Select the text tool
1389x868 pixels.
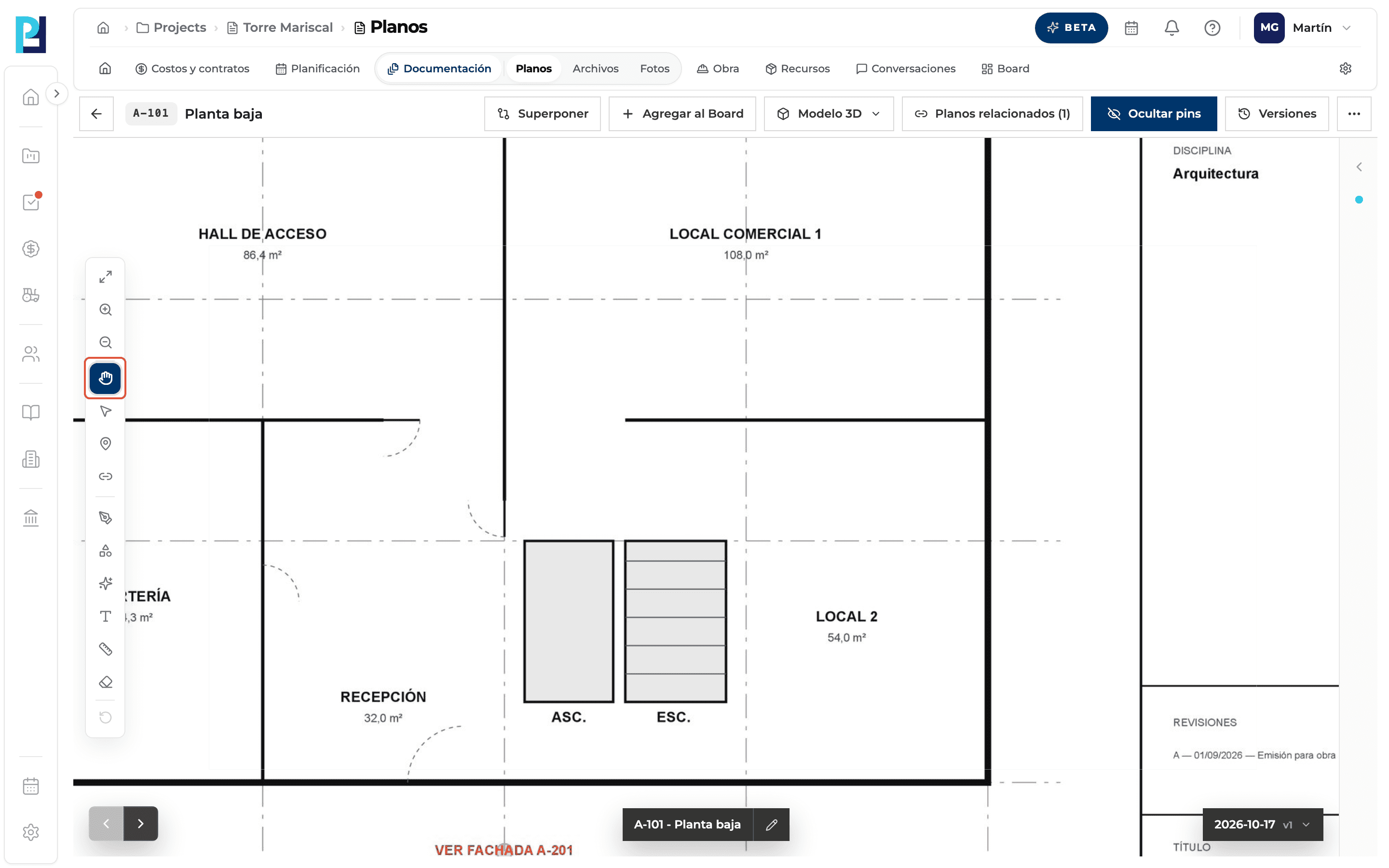pos(105,617)
